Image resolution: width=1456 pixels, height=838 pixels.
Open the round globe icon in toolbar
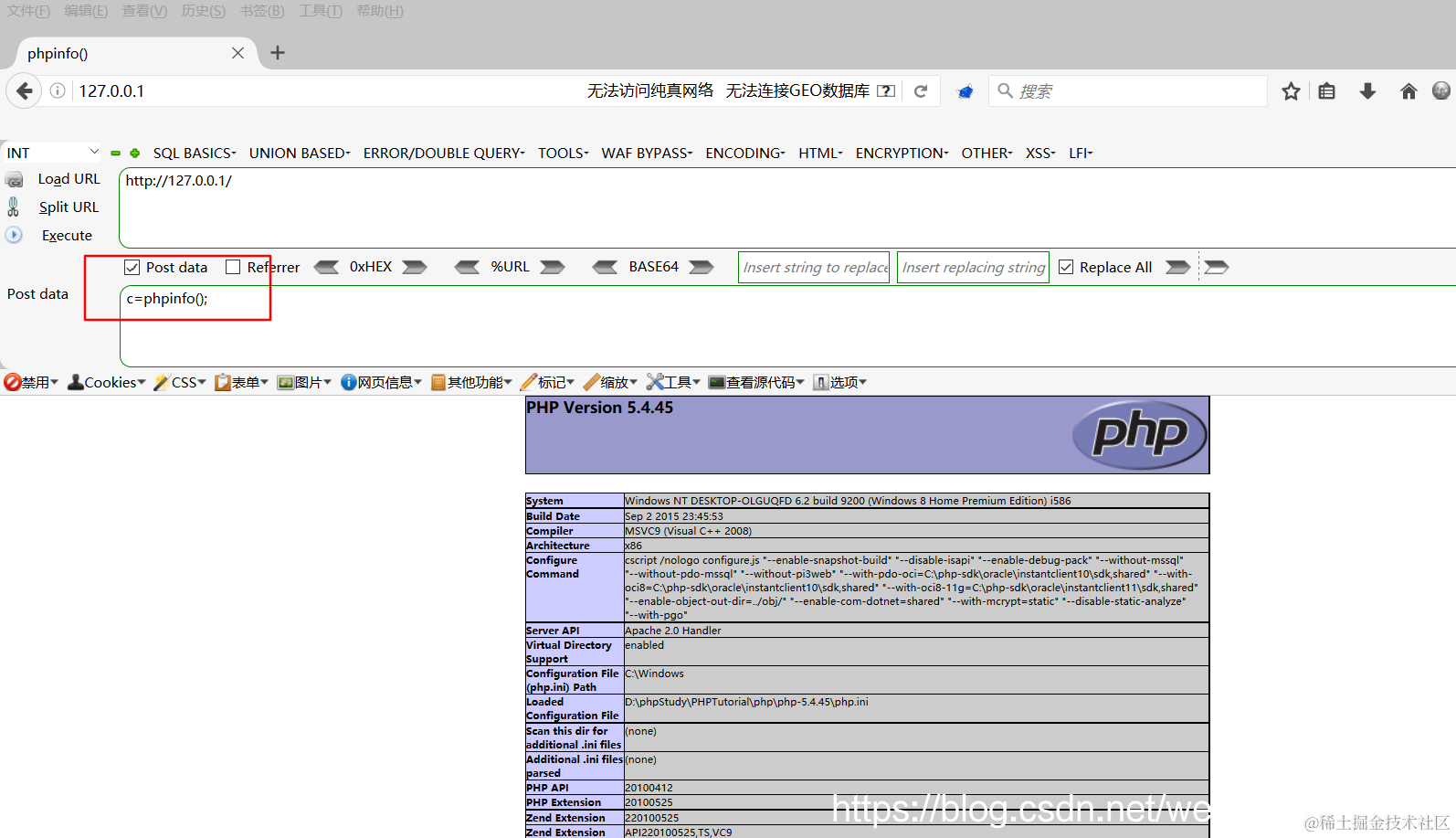coord(1441,90)
